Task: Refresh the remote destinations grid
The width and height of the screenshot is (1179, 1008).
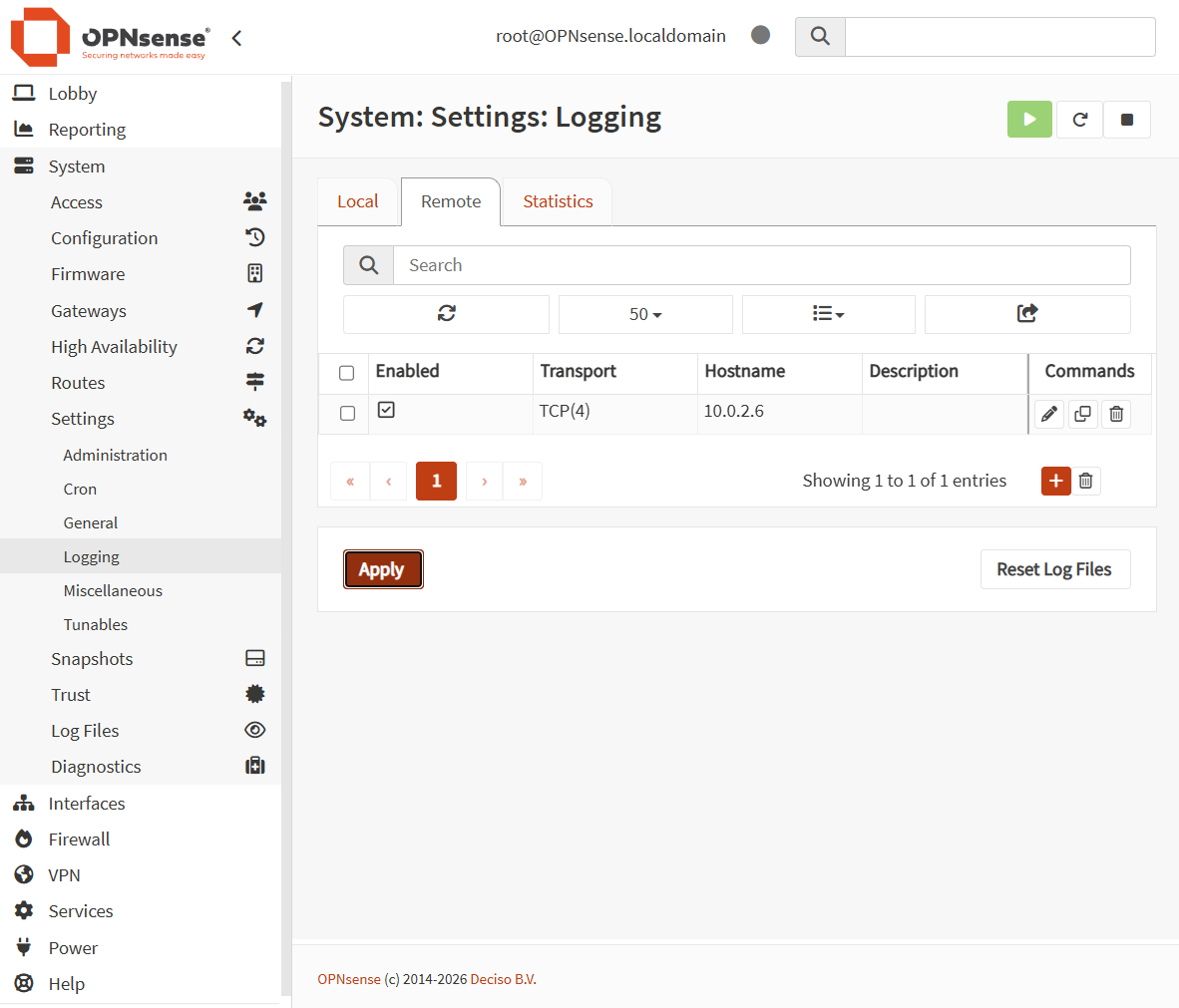Action: pos(446,314)
